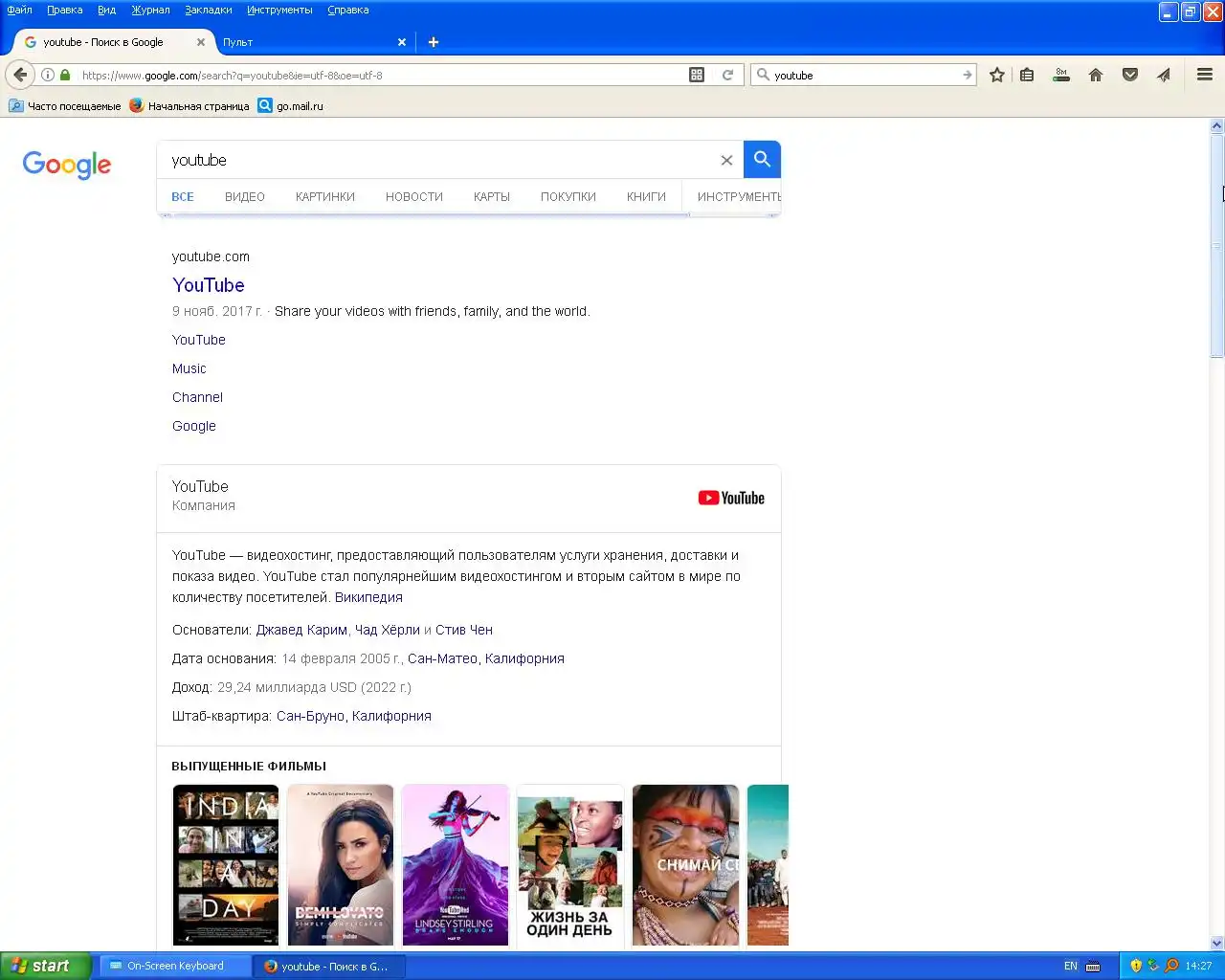This screenshot has width=1225, height=980.
Task: Open the Сан-Бруно, Калифорния link
Action: pos(354,716)
